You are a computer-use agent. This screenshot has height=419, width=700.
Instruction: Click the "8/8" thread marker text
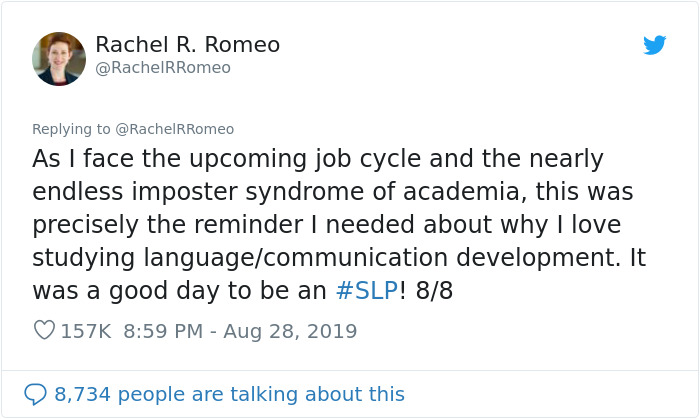coord(434,291)
